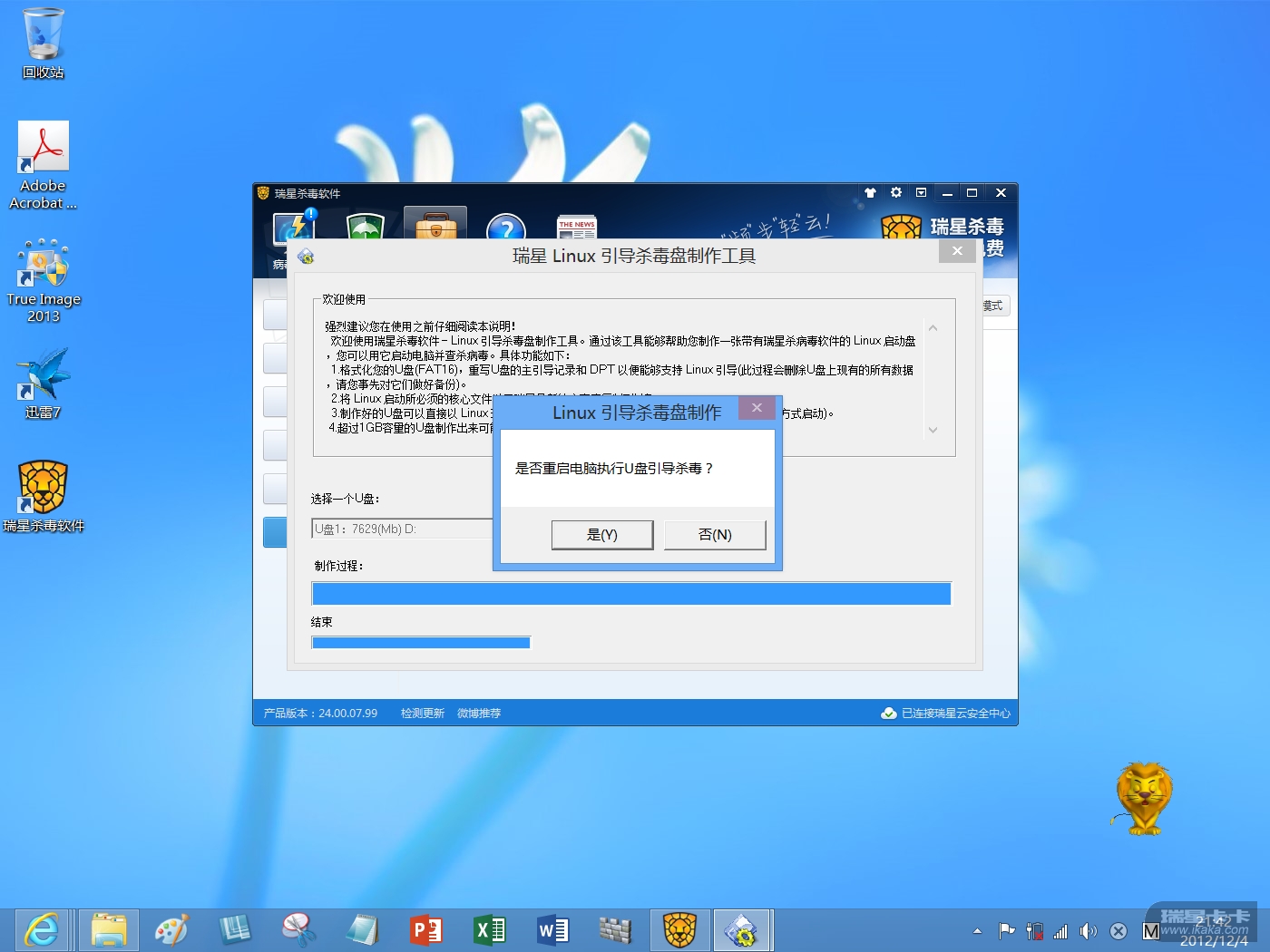Close the 瑞星 Linux 引导杀毒盘制作工具 window
1270x952 pixels.
tap(957, 251)
